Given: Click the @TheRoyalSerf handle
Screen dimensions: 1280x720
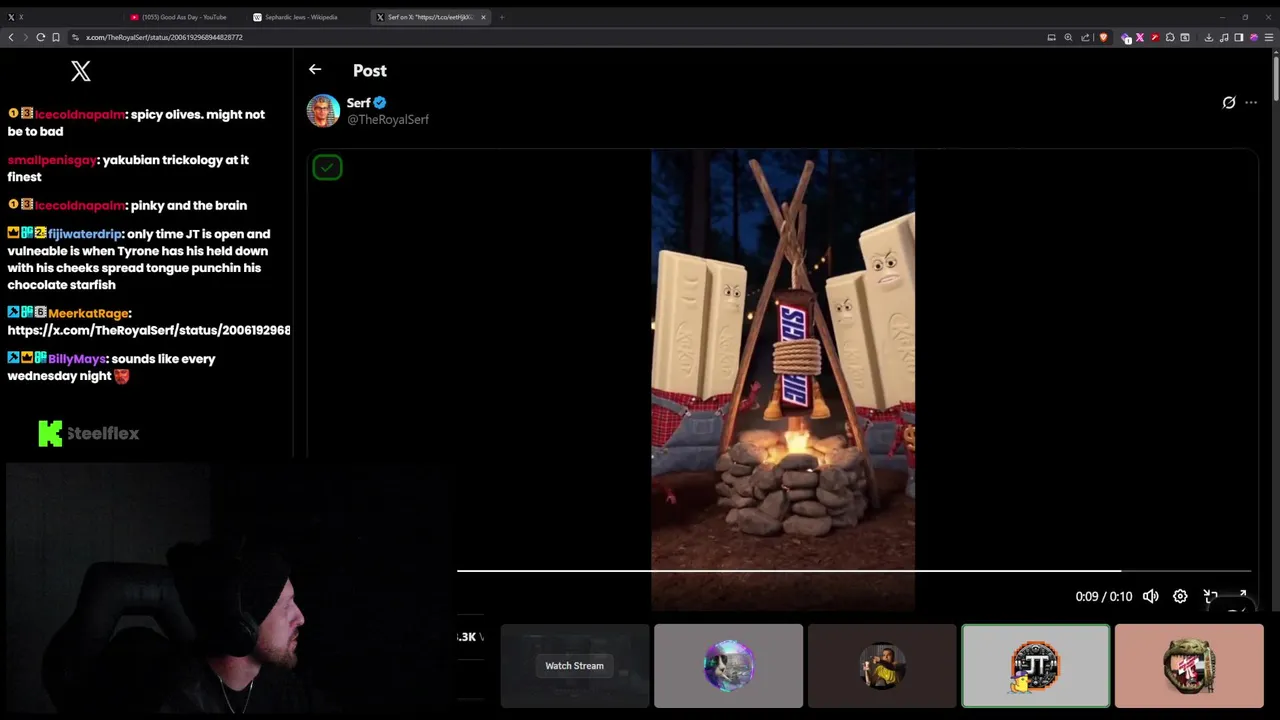Looking at the screenshot, I should pos(388,119).
